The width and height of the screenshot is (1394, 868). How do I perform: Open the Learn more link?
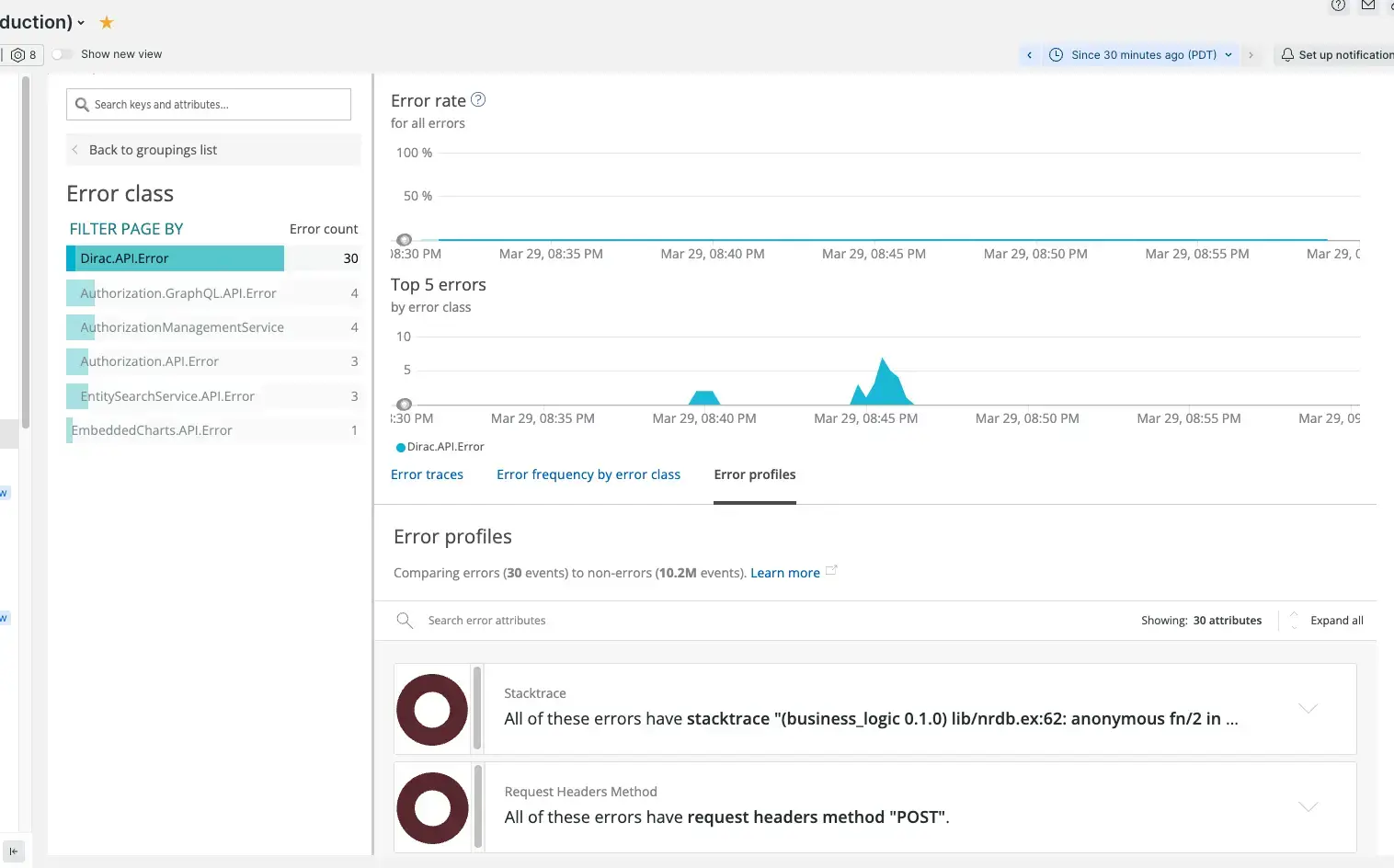pyautogui.click(x=784, y=573)
